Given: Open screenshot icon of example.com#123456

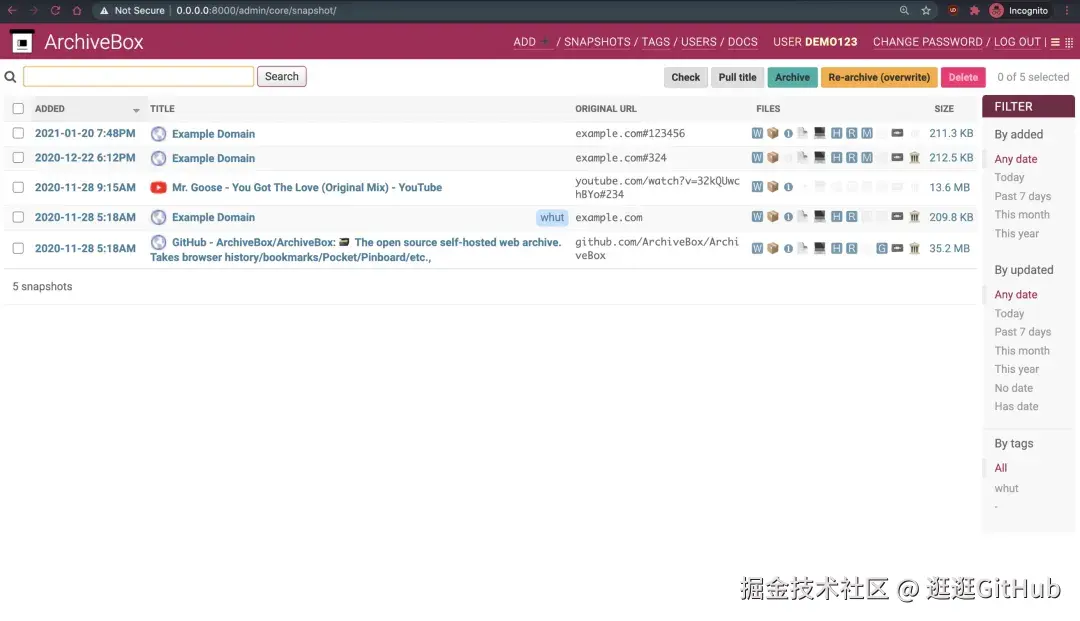Looking at the screenshot, I should coord(820,133).
